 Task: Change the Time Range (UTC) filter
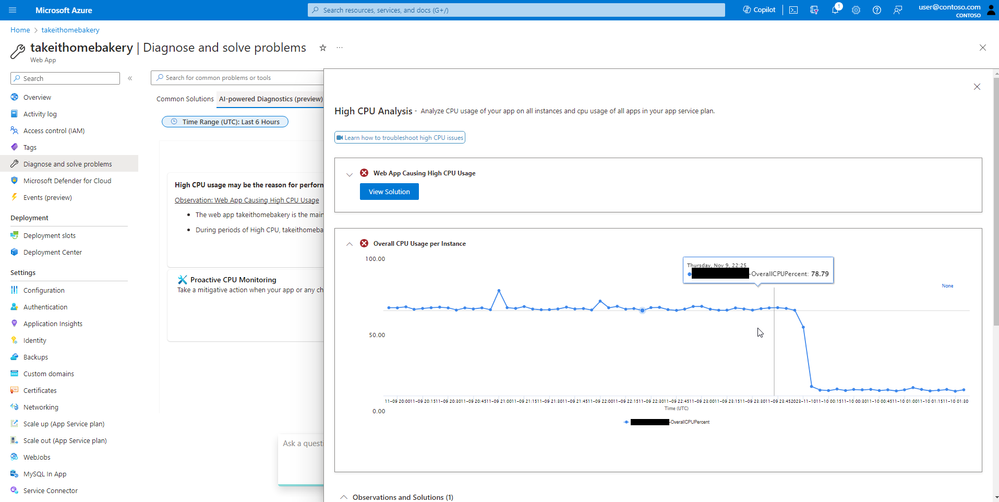(225, 122)
